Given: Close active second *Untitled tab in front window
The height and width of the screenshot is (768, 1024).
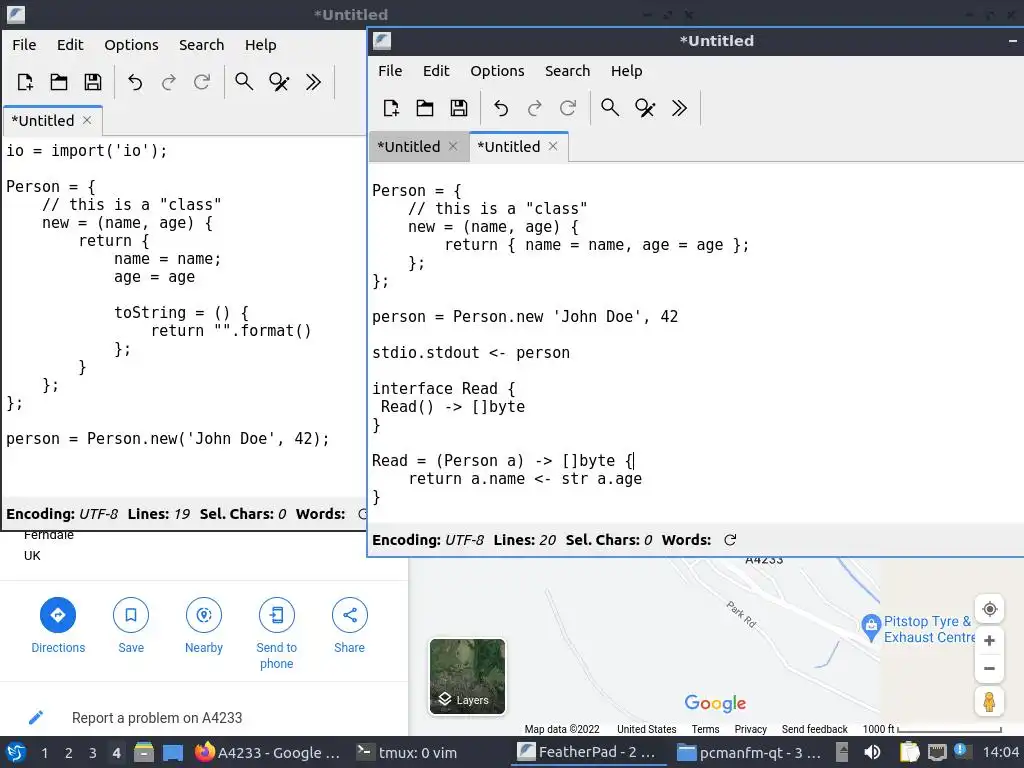Looking at the screenshot, I should click(x=553, y=146).
